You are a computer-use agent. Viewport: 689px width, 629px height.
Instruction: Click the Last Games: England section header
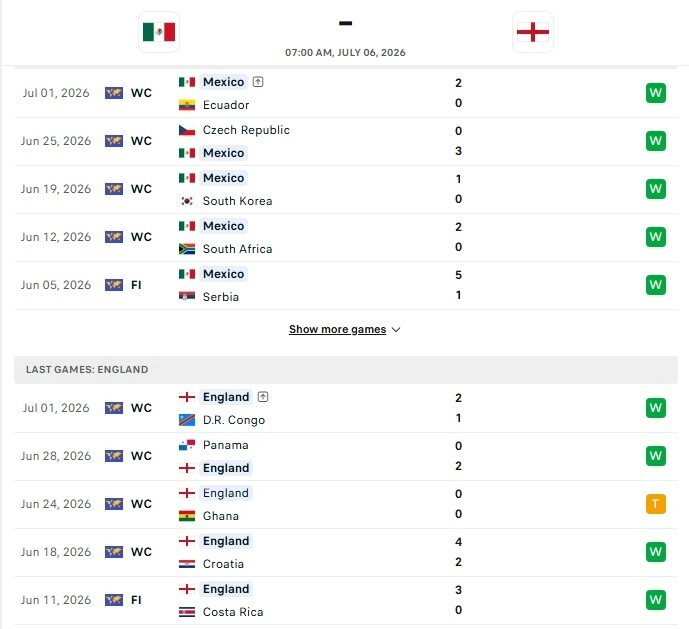[346, 370]
